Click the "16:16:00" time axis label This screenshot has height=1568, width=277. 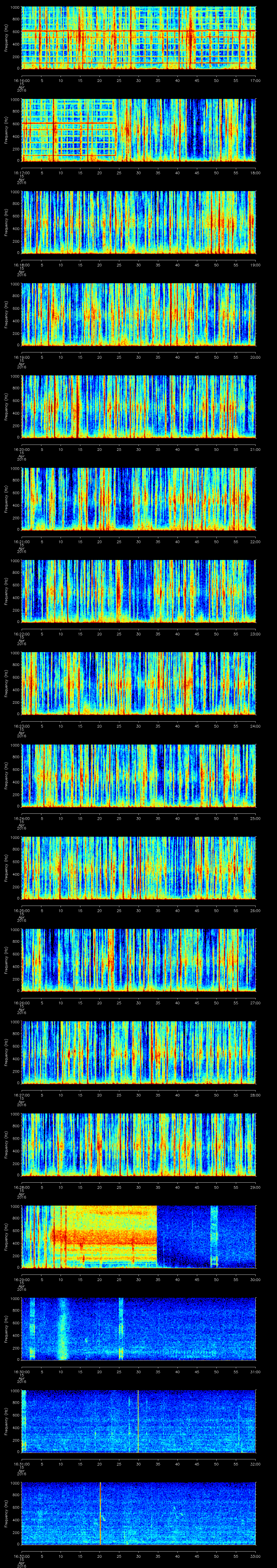[x=22, y=80]
